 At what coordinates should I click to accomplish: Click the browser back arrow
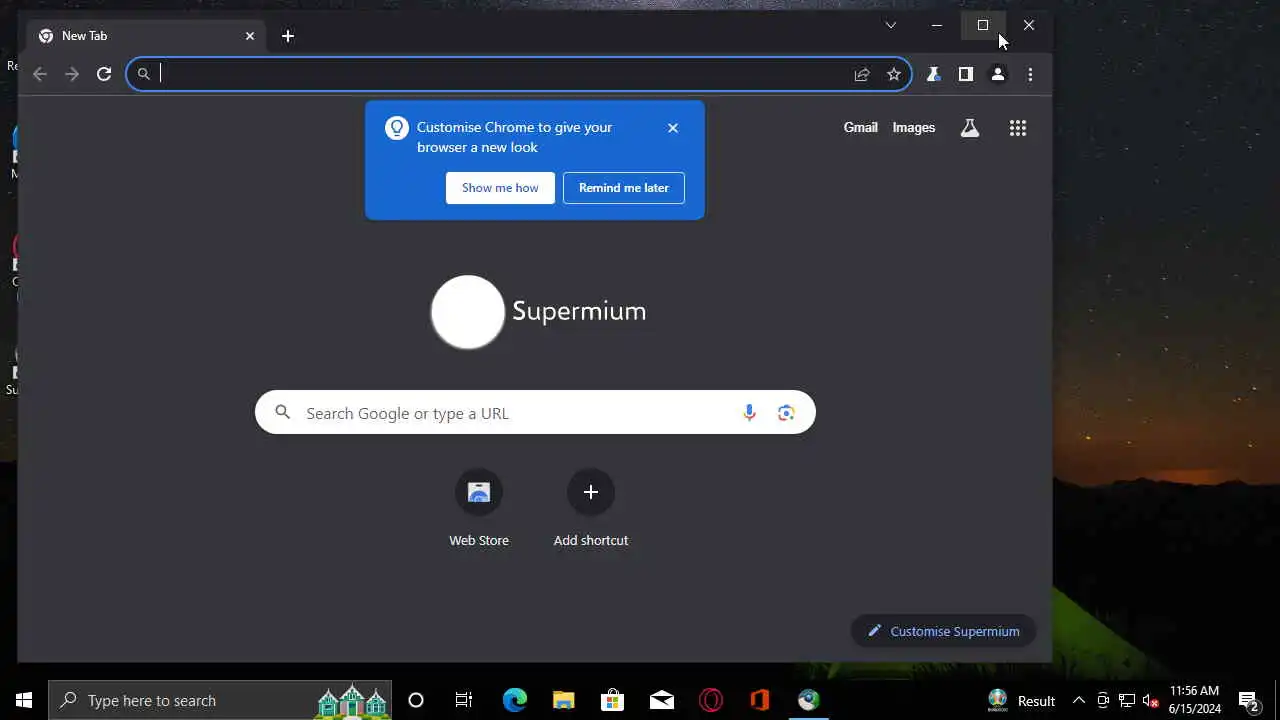point(40,74)
